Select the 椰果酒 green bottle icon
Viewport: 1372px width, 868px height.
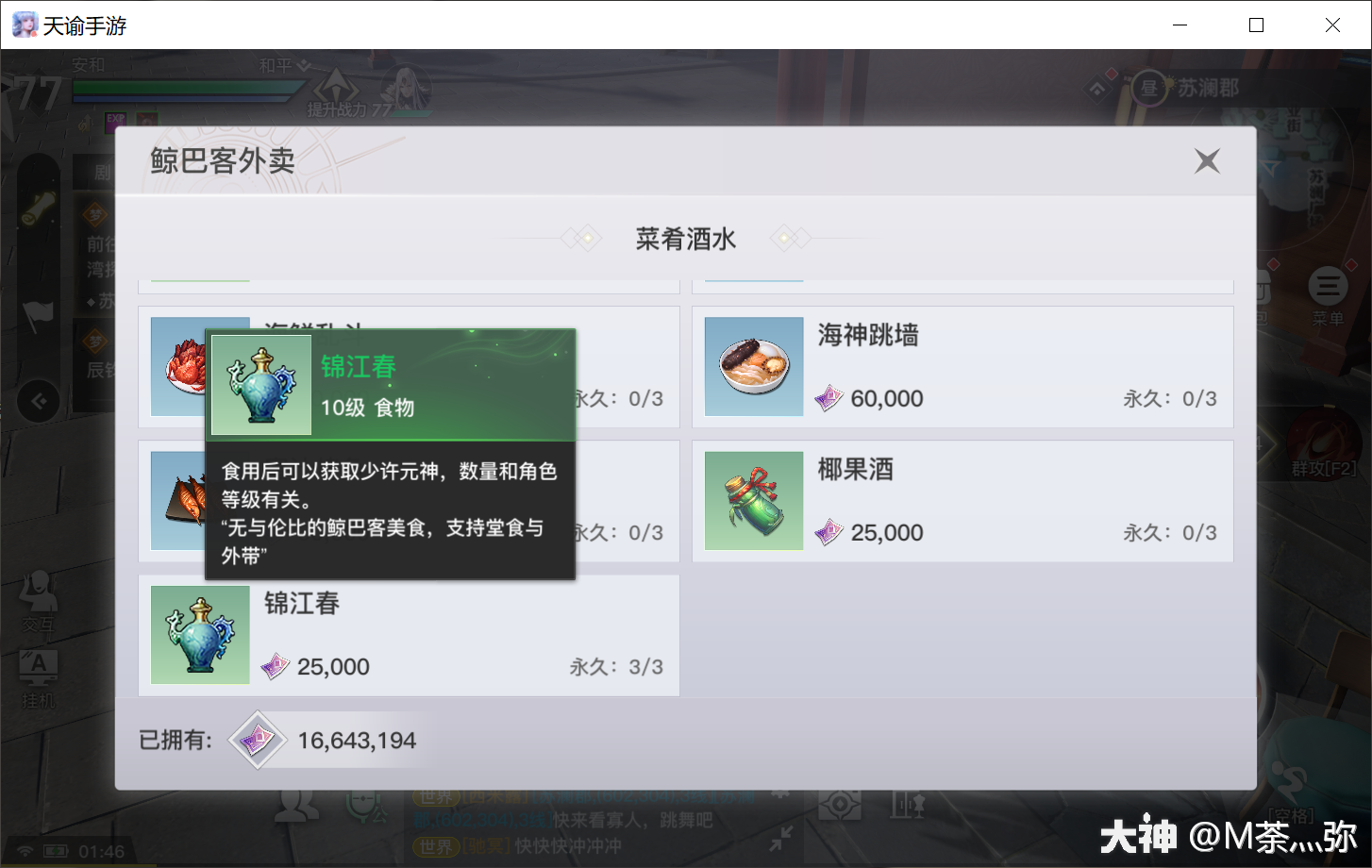tap(754, 501)
